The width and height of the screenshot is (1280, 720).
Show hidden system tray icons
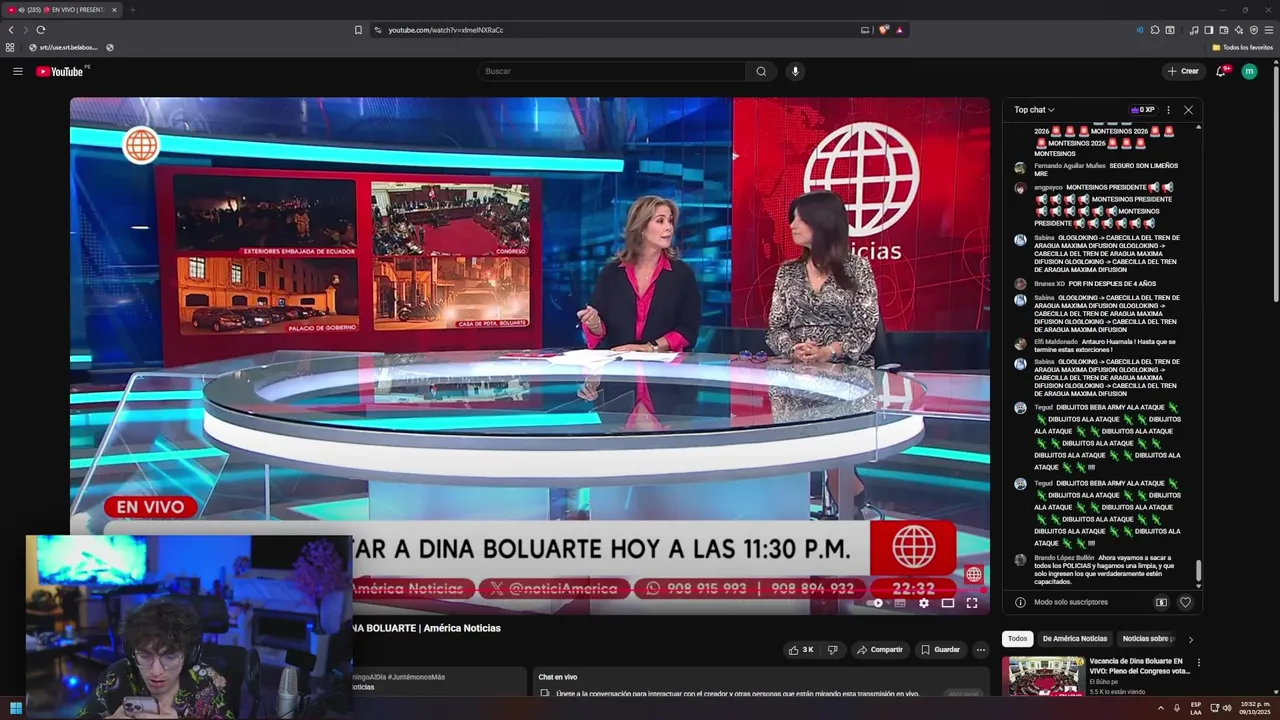(x=1161, y=708)
